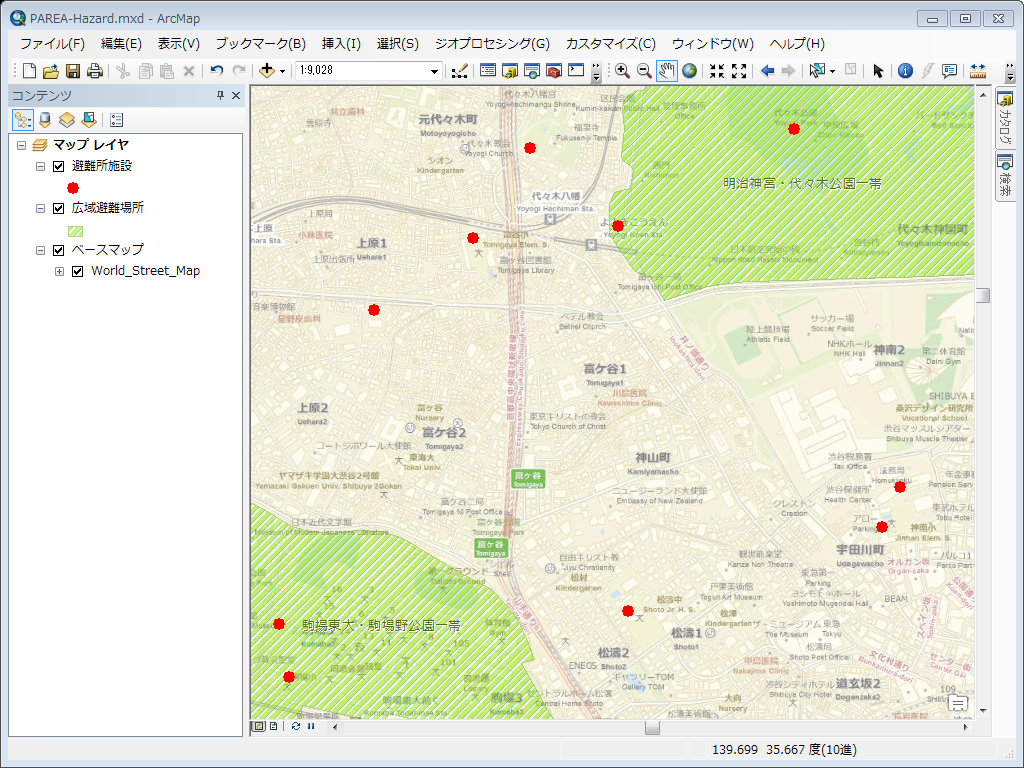The image size is (1024, 768).
Task: Open a map document file
Action: 51,71
